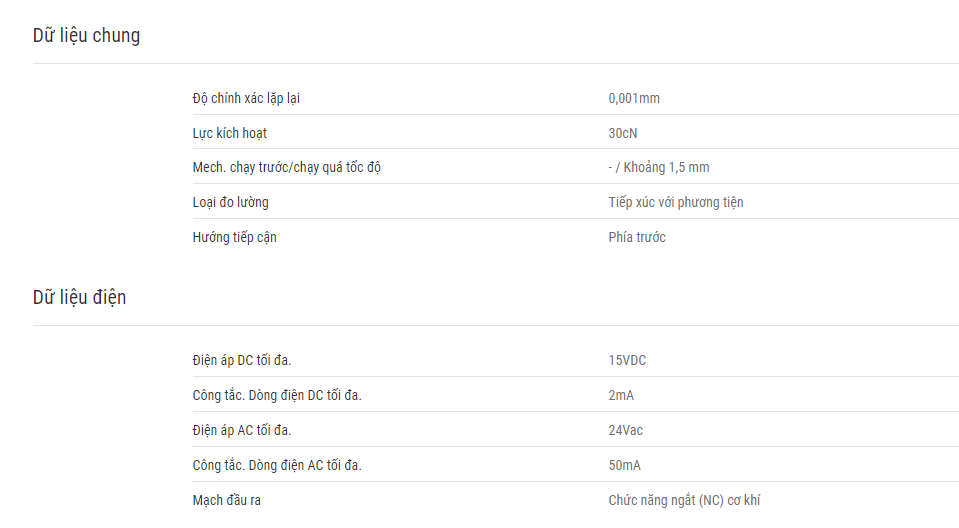Image resolution: width=959 pixels, height=528 pixels.
Task: Select the 'Lực kích hoạt' row label
Action: click(x=229, y=133)
